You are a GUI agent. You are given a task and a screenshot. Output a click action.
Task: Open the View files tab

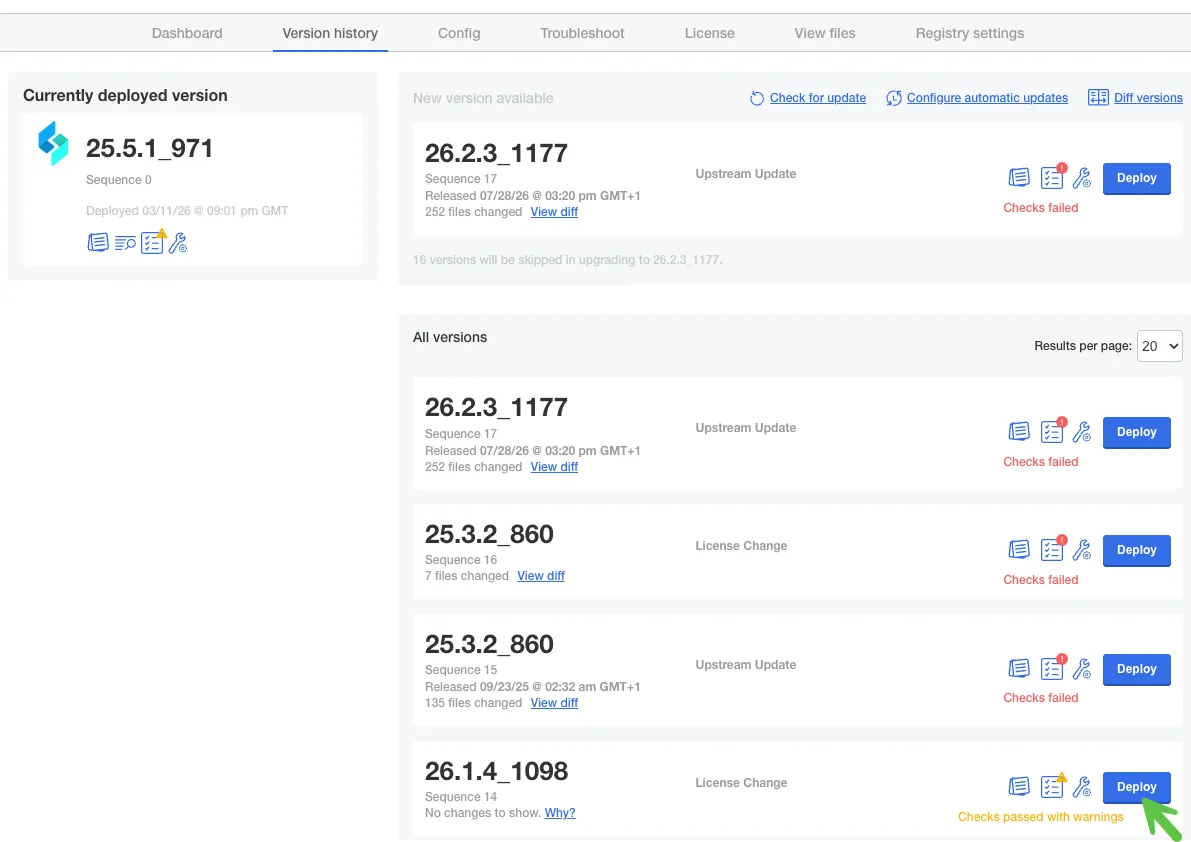click(825, 33)
